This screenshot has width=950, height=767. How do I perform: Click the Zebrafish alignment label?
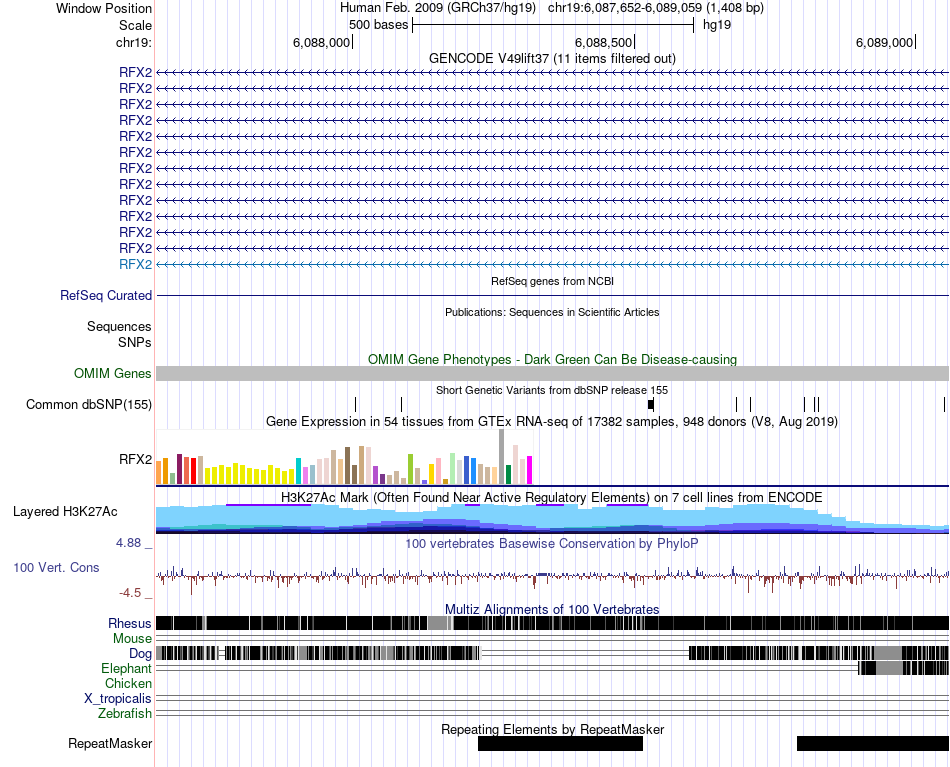(125, 714)
